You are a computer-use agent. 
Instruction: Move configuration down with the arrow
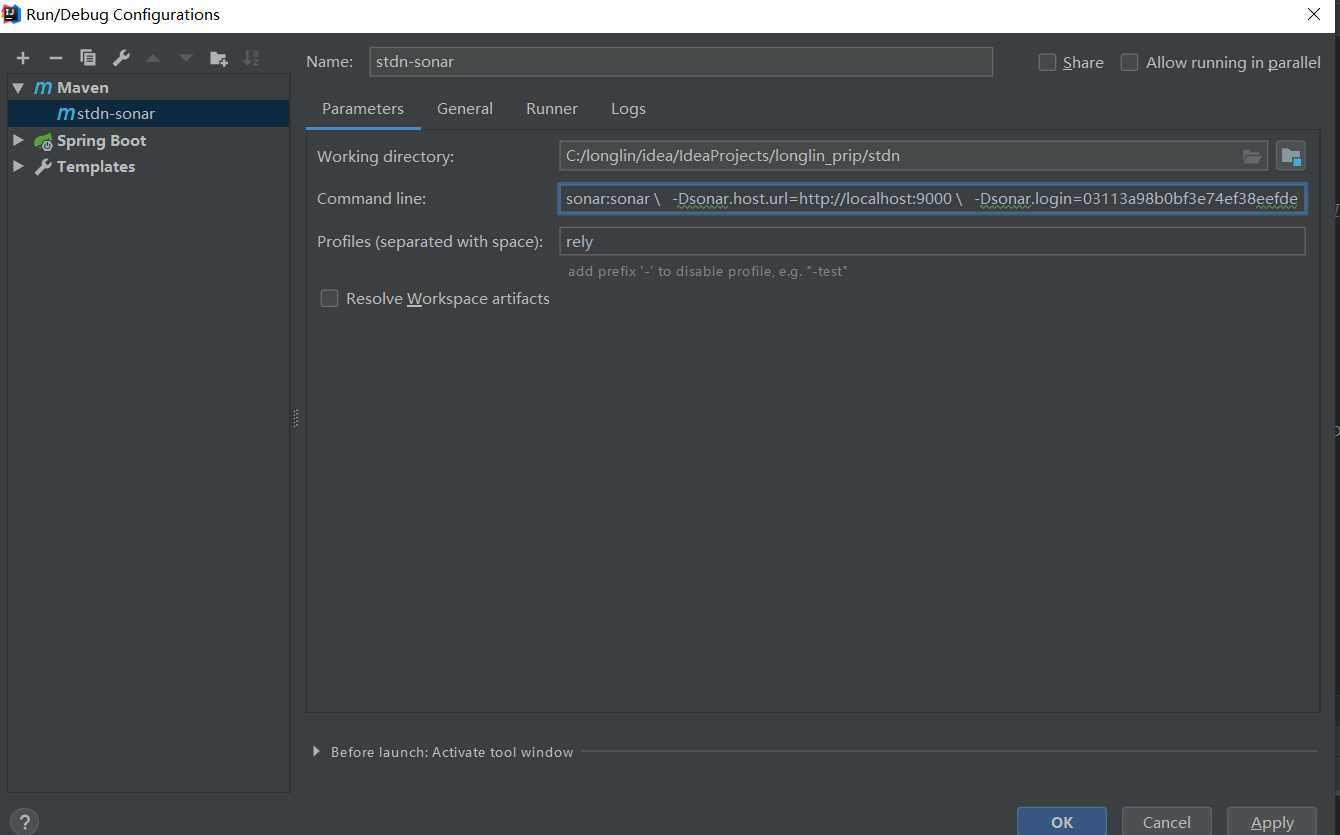coord(186,58)
